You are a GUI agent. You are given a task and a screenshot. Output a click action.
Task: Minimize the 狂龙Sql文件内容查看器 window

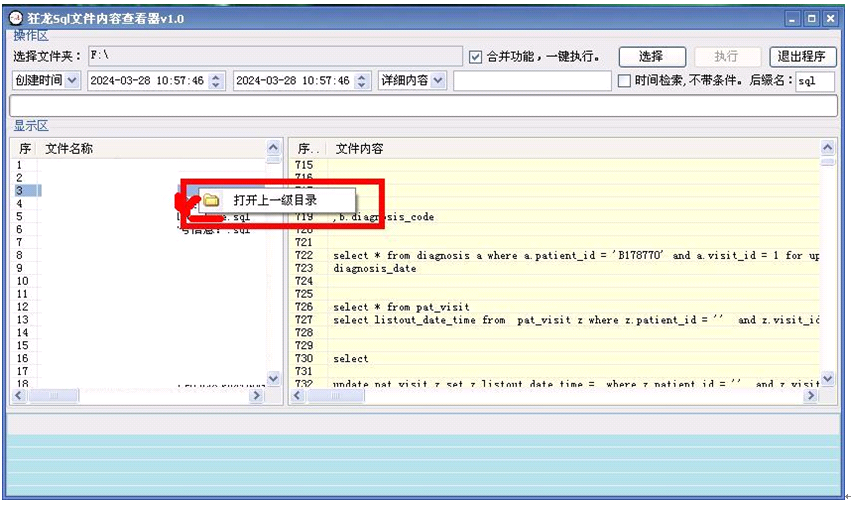click(x=793, y=19)
